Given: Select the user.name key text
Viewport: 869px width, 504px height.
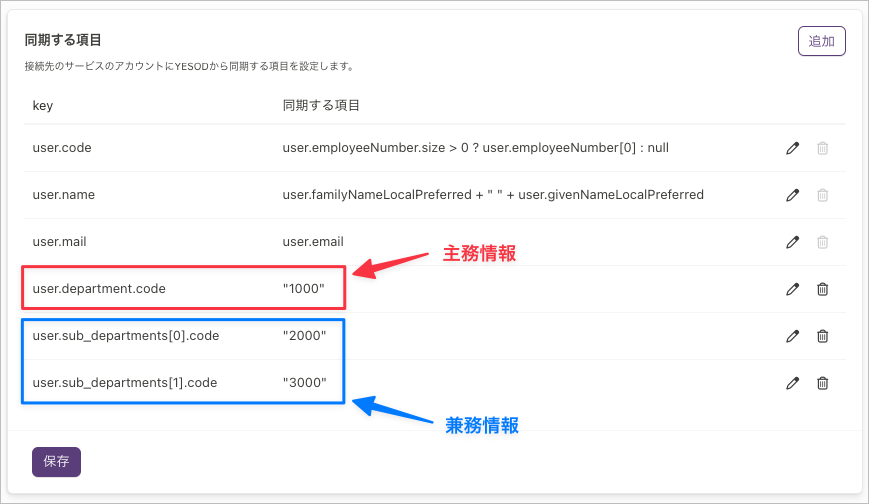Looking at the screenshot, I should pos(64,195).
